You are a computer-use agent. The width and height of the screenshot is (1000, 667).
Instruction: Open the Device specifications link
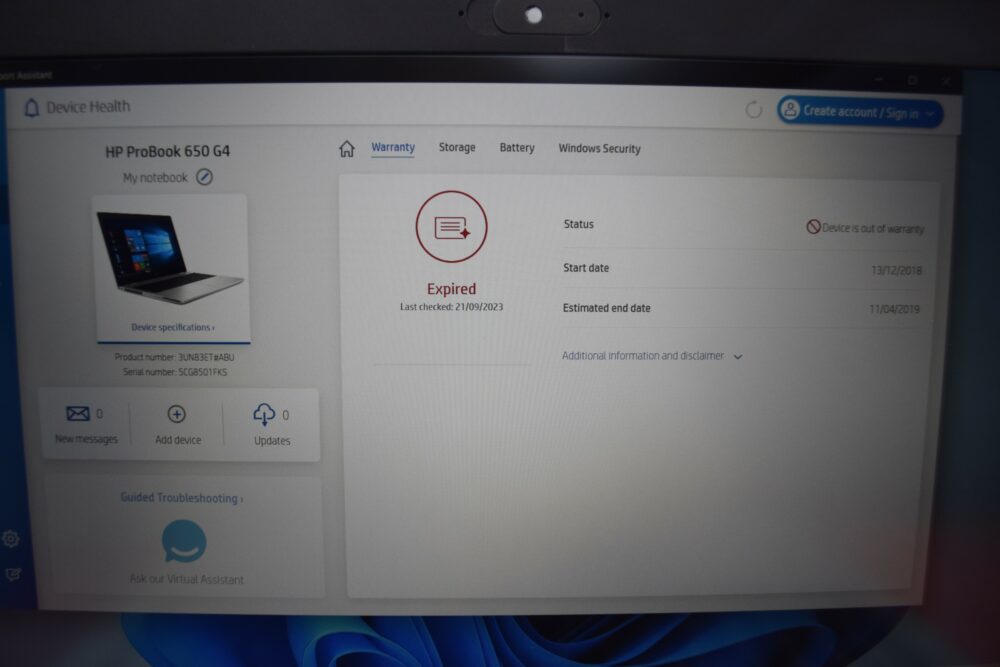tap(173, 327)
